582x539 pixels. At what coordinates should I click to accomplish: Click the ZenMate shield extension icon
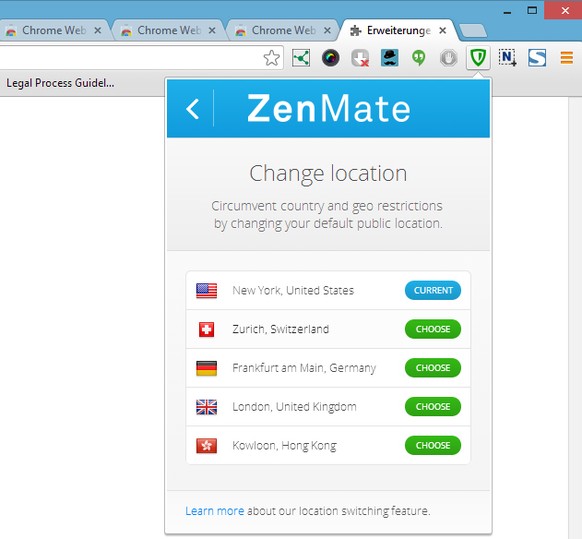coord(478,58)
